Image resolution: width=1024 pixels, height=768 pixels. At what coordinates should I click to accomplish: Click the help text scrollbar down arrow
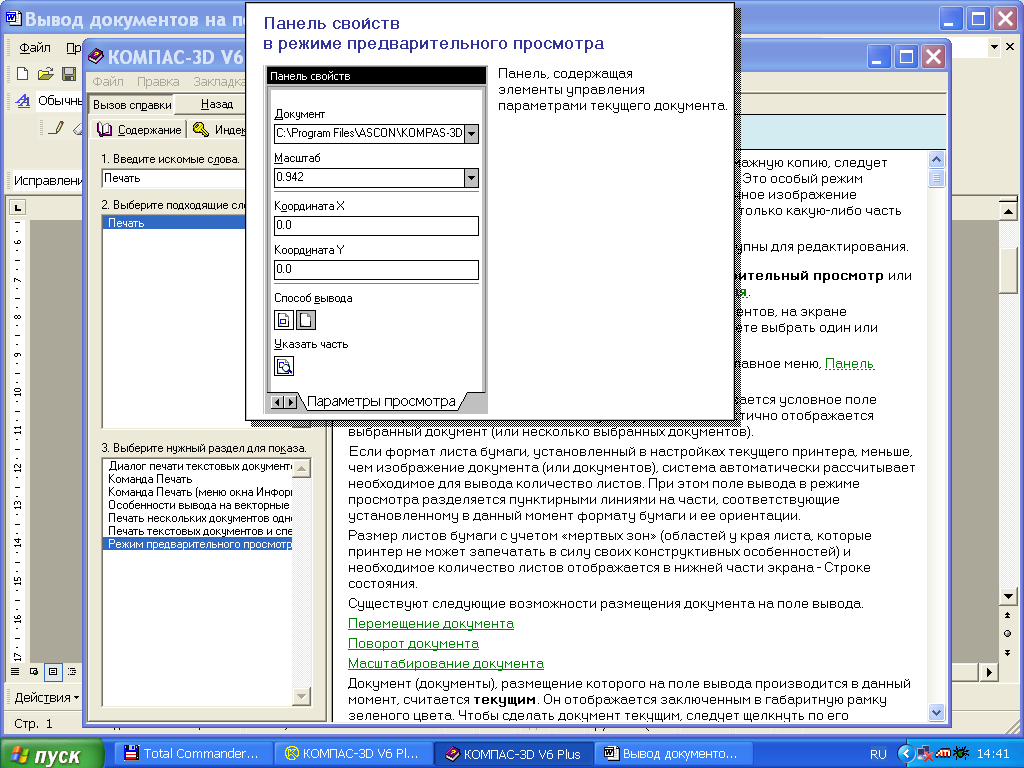pos(936,713)
